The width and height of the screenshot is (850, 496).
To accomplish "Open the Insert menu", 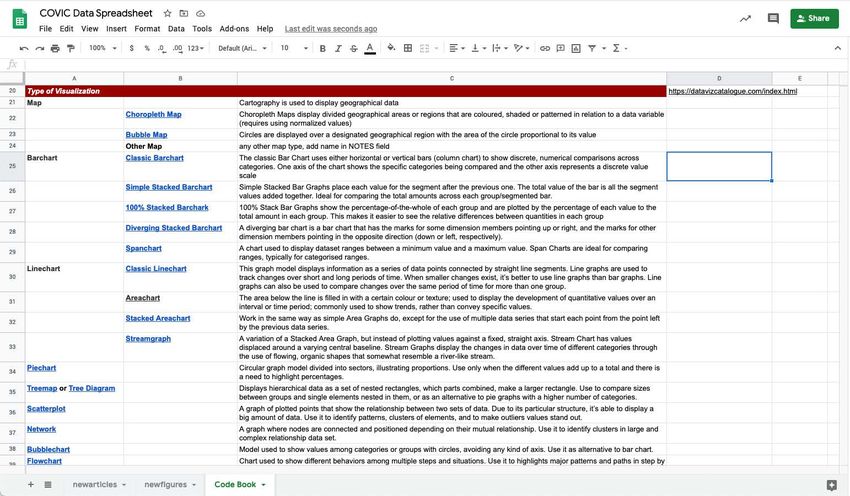I will tap(116, 29).
